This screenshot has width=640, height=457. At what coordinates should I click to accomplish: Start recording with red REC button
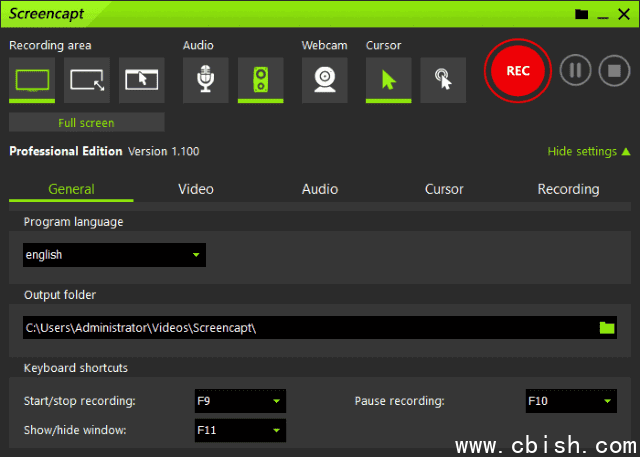click(517, 71)
